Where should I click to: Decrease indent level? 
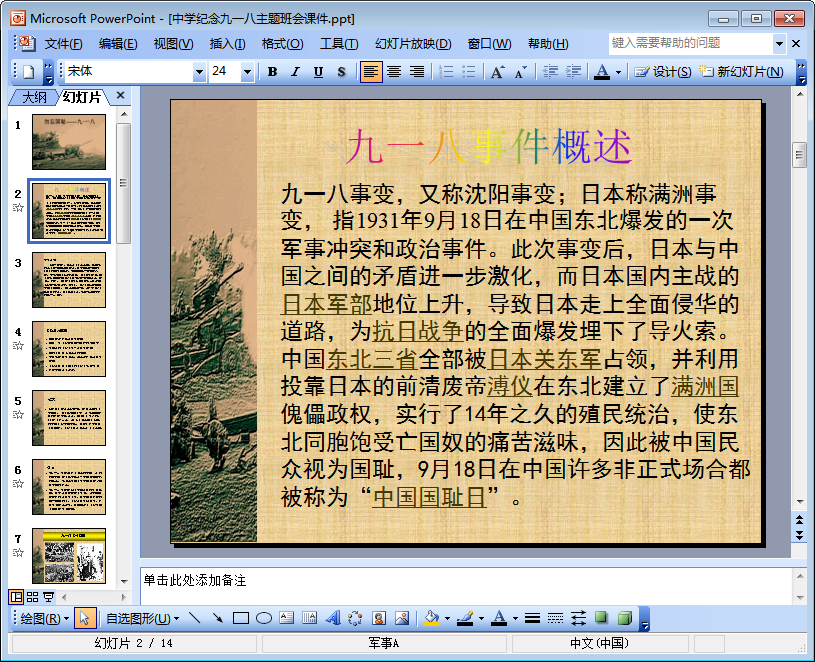pos(550,72)
